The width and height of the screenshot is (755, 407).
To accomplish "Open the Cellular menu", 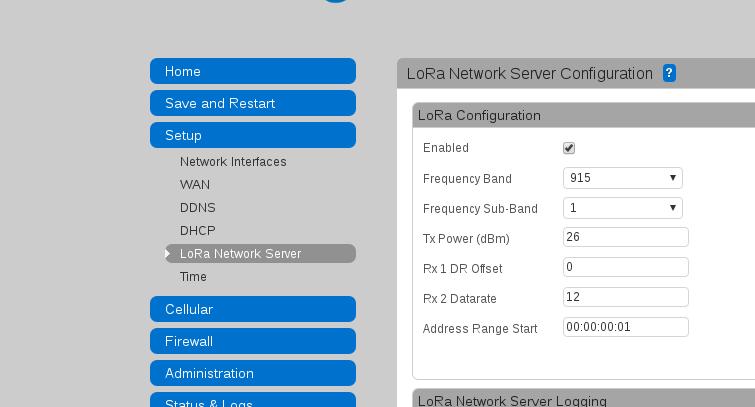I will point(253,309).
